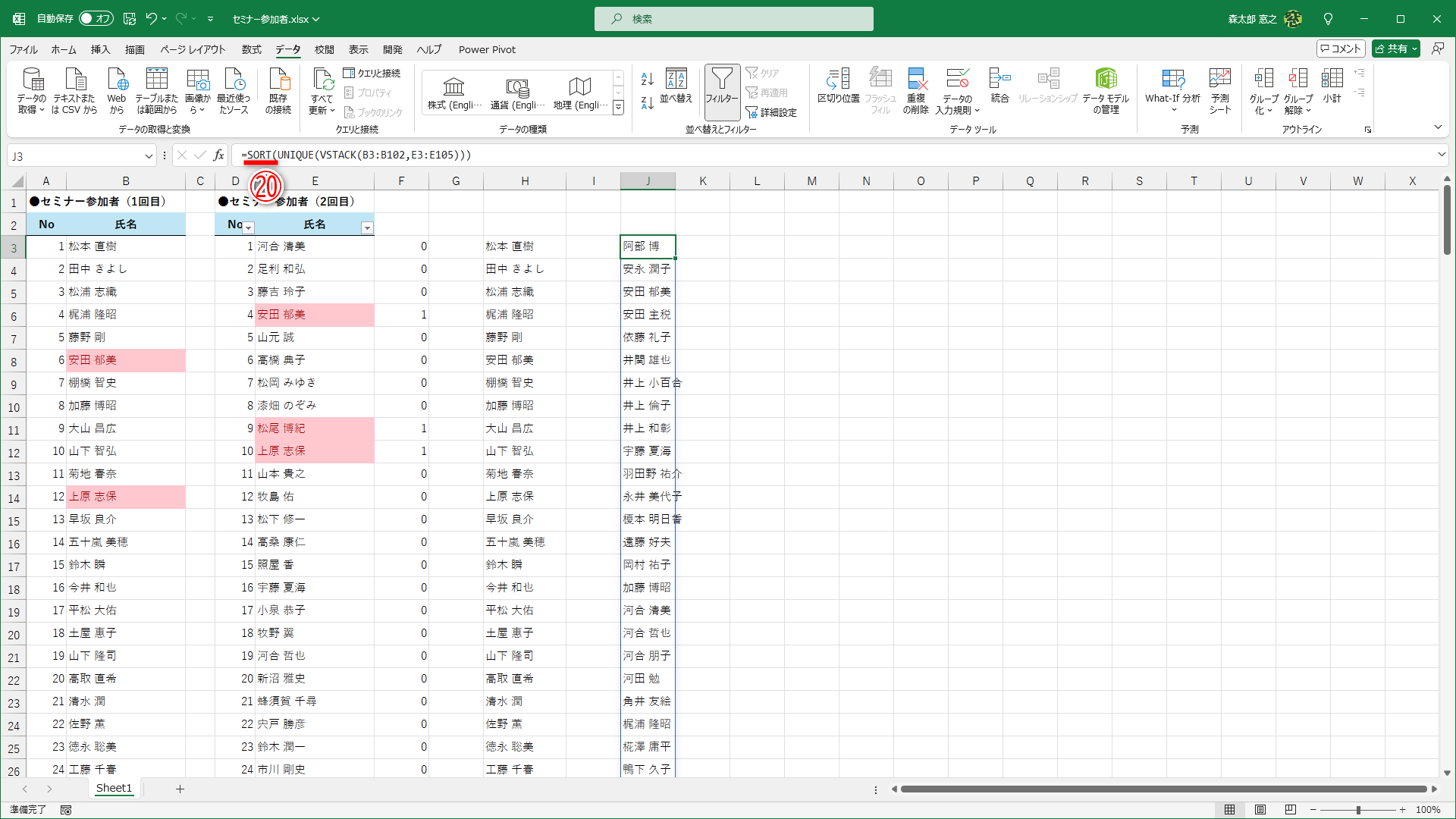Expand the Name Box dropdown arrow

pyautogui.click(x=149, y=156)
